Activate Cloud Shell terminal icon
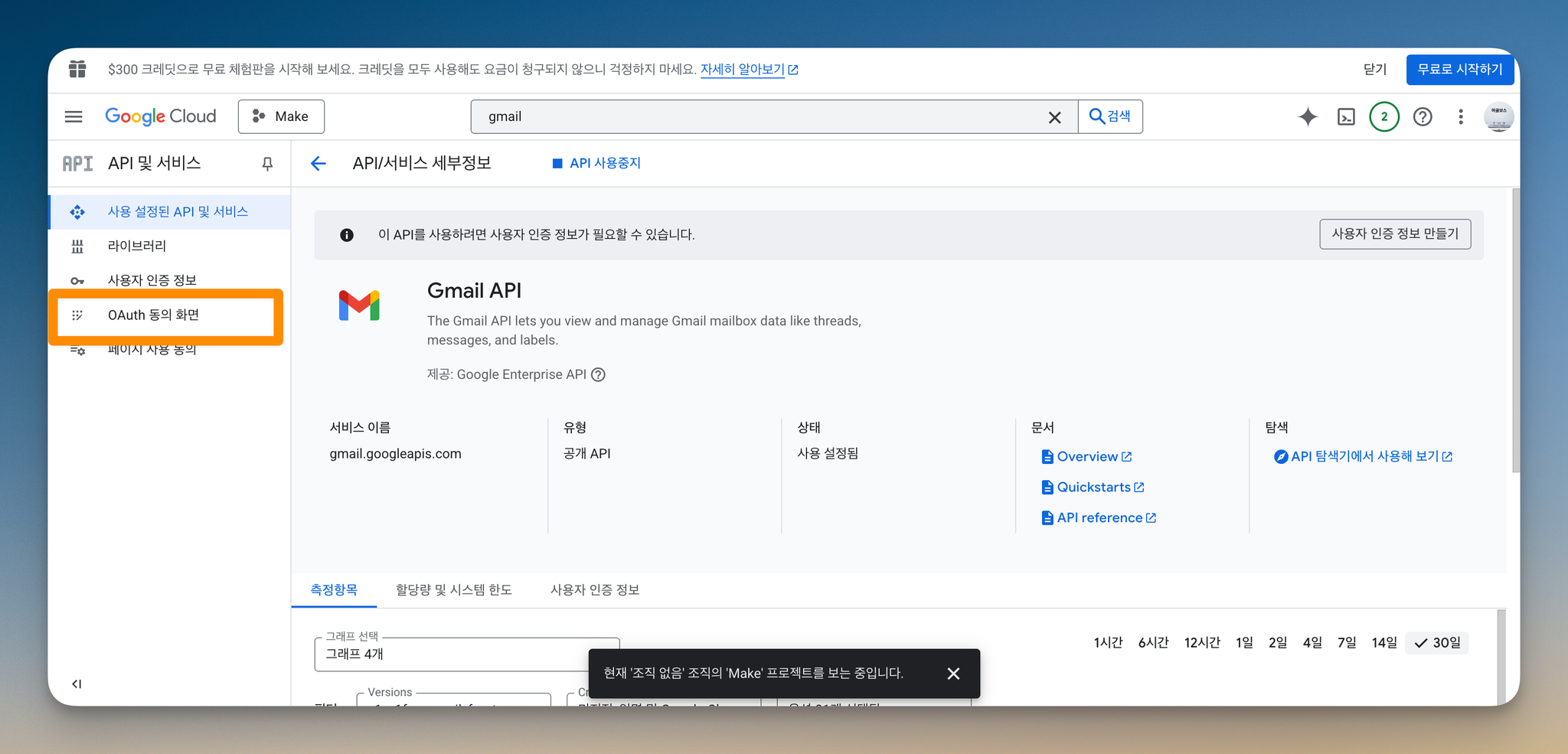Image resolution: width=1568 pixels, height=754 pixels. (1346, 116)
